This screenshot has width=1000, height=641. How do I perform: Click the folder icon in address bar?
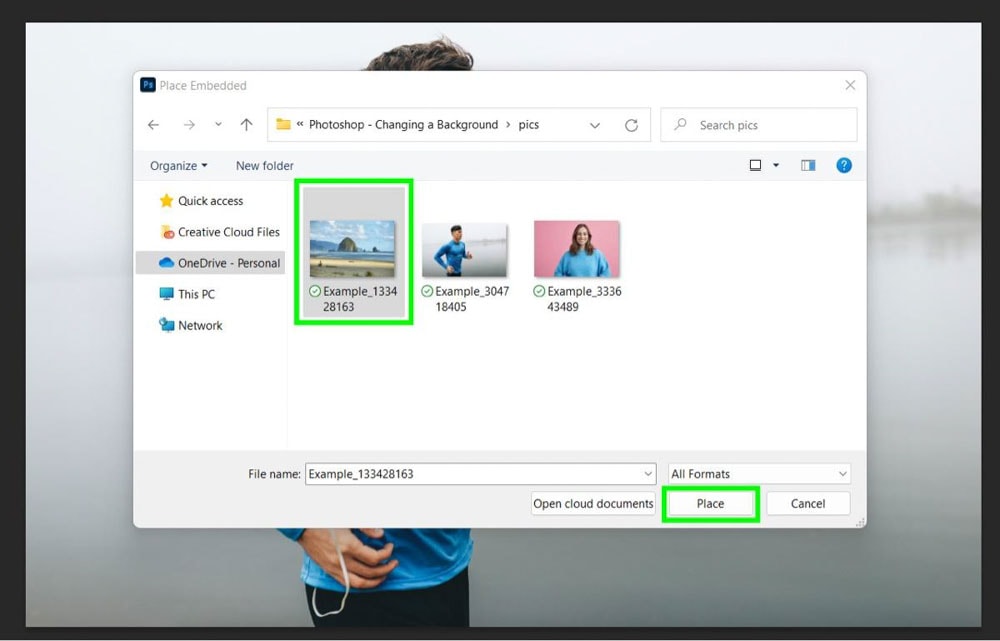coord(283,124)
